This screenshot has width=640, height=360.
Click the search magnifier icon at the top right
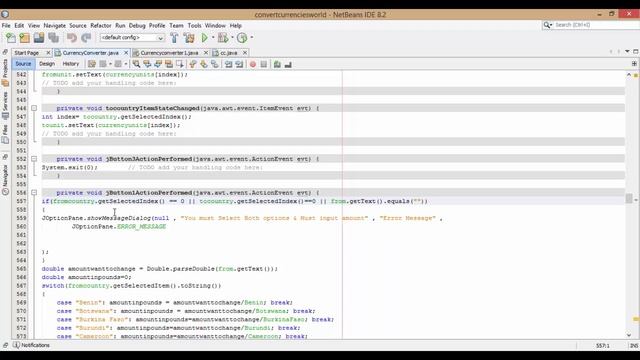[547, 25]
